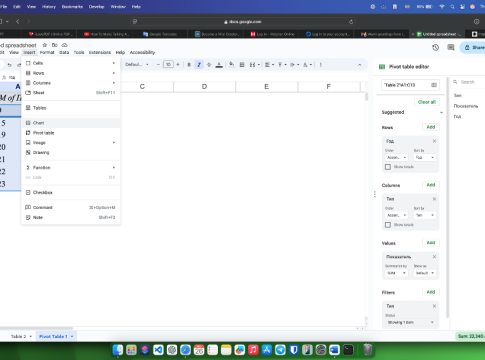This screenshot has height=360, width=485.
Task: Choose Sheet in the Insert menu
Action: click(x=71, y=93)
